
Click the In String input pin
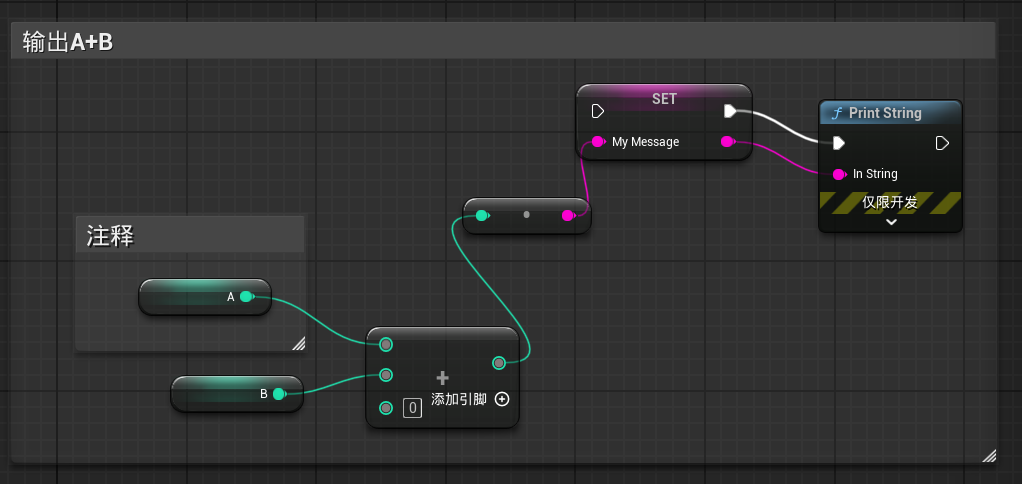pyautogui.click(x=839, y=174)
